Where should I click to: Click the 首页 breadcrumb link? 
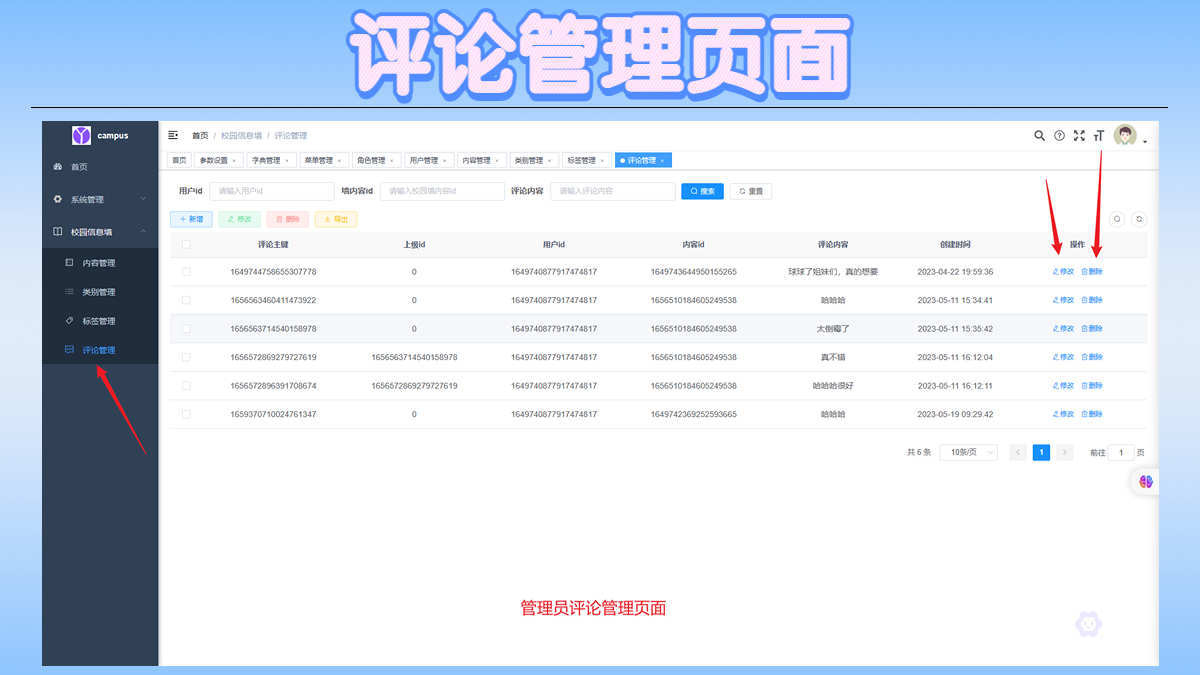click(200, 135)
